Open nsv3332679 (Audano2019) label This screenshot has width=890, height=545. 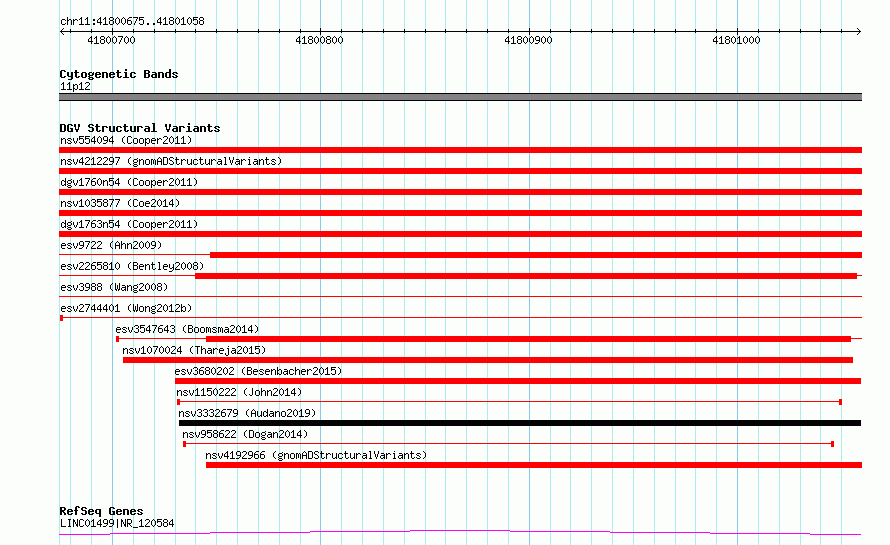click(247, 413)
